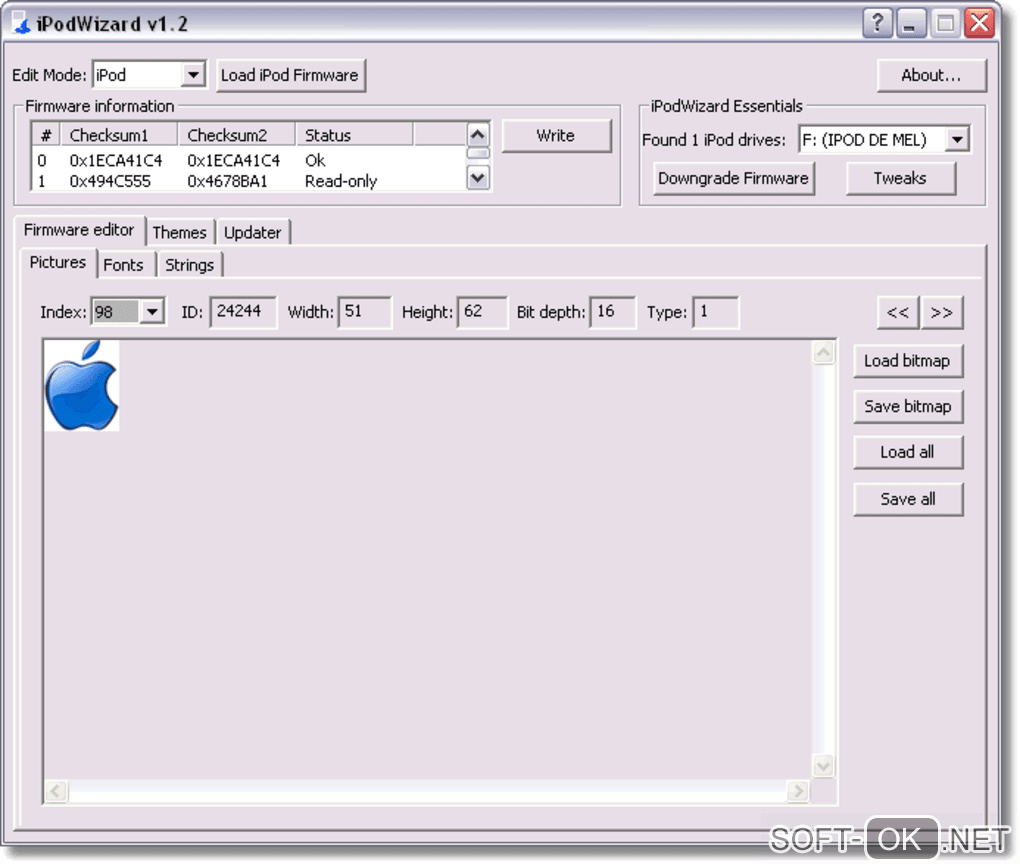Click Save all button
Image resolution: width=1020 pixels, height=864 pixels.
pos(907,499)
